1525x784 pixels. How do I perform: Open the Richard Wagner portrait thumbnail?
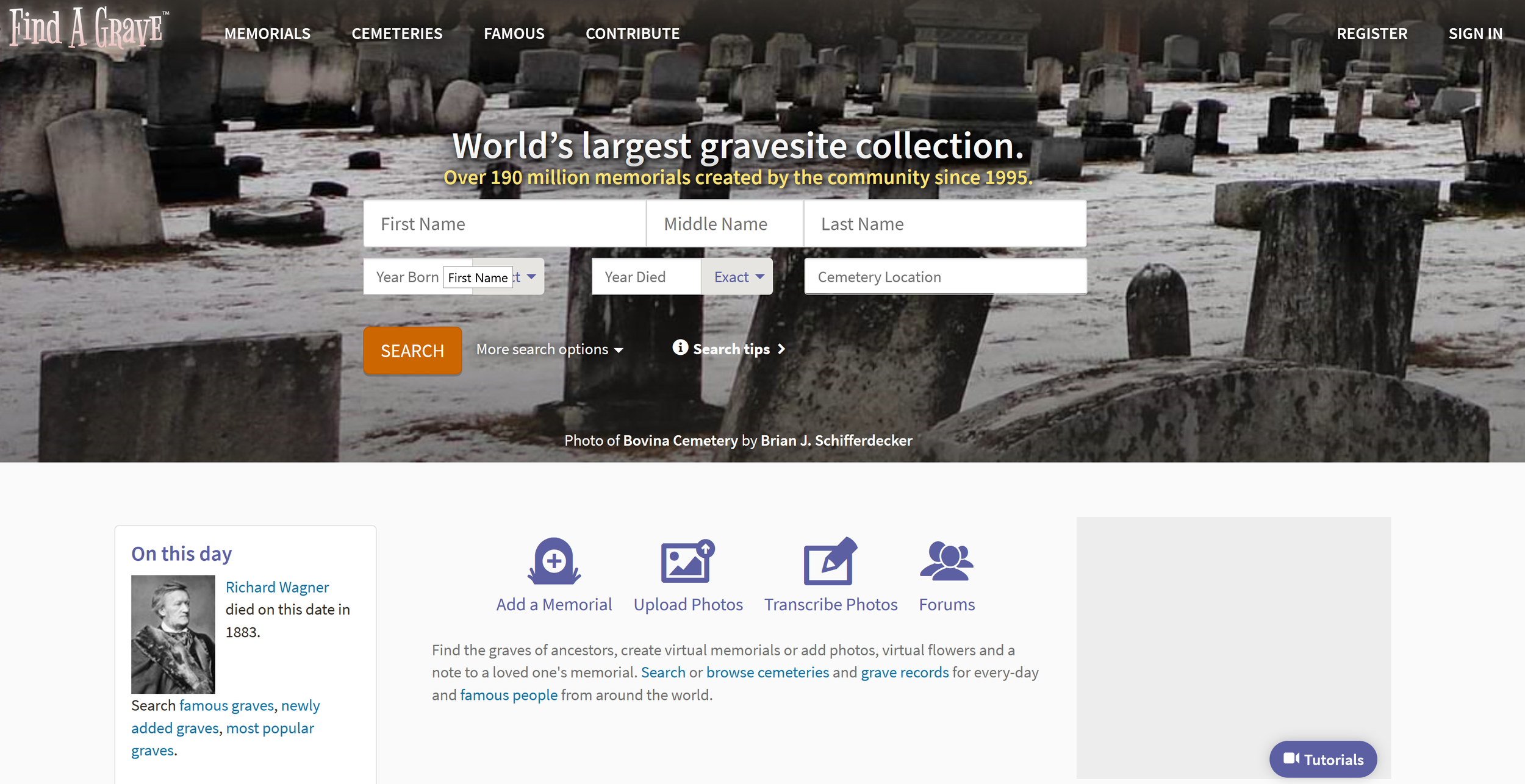pyautogui.click(x=173, y=634)
